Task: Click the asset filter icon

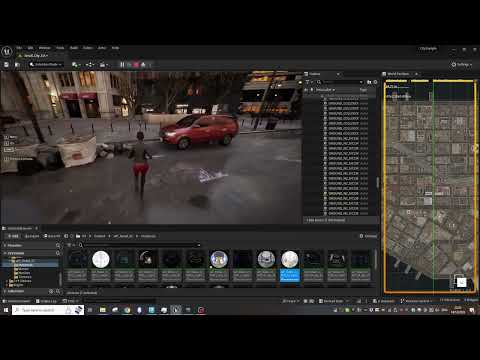Action: (x=71, y=245)
